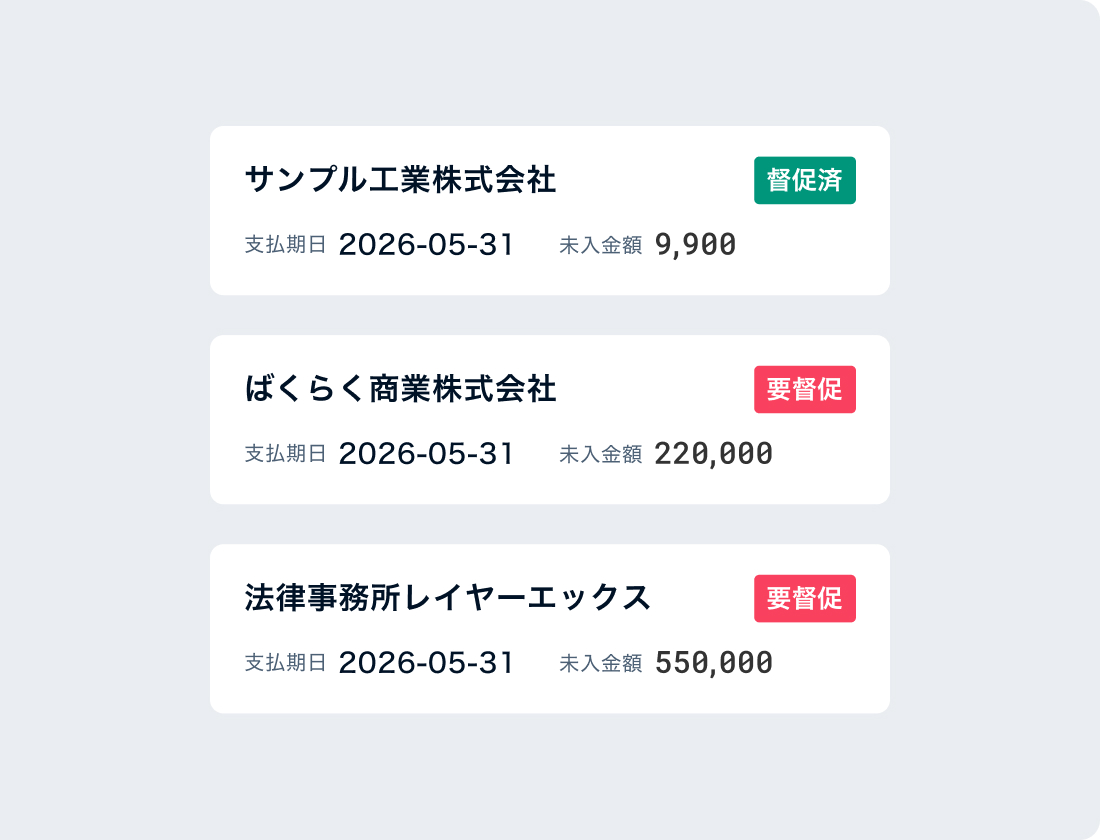The width and height of the screenshot is (1100, 840).
Task: Click 法律事務所レイヤーエックス's due date 2026-05-31
Action: 426,663
